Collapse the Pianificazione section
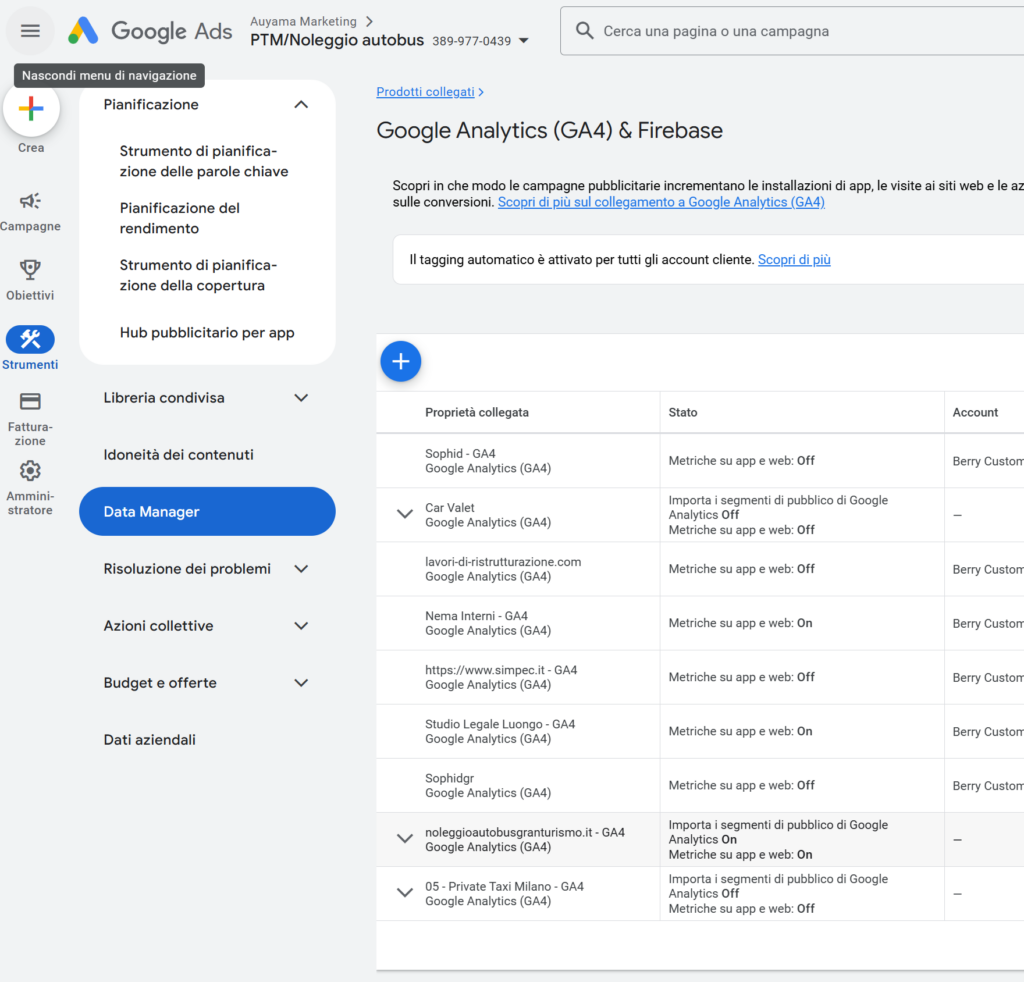The image size is (1024, 982). tap(301, 105)
